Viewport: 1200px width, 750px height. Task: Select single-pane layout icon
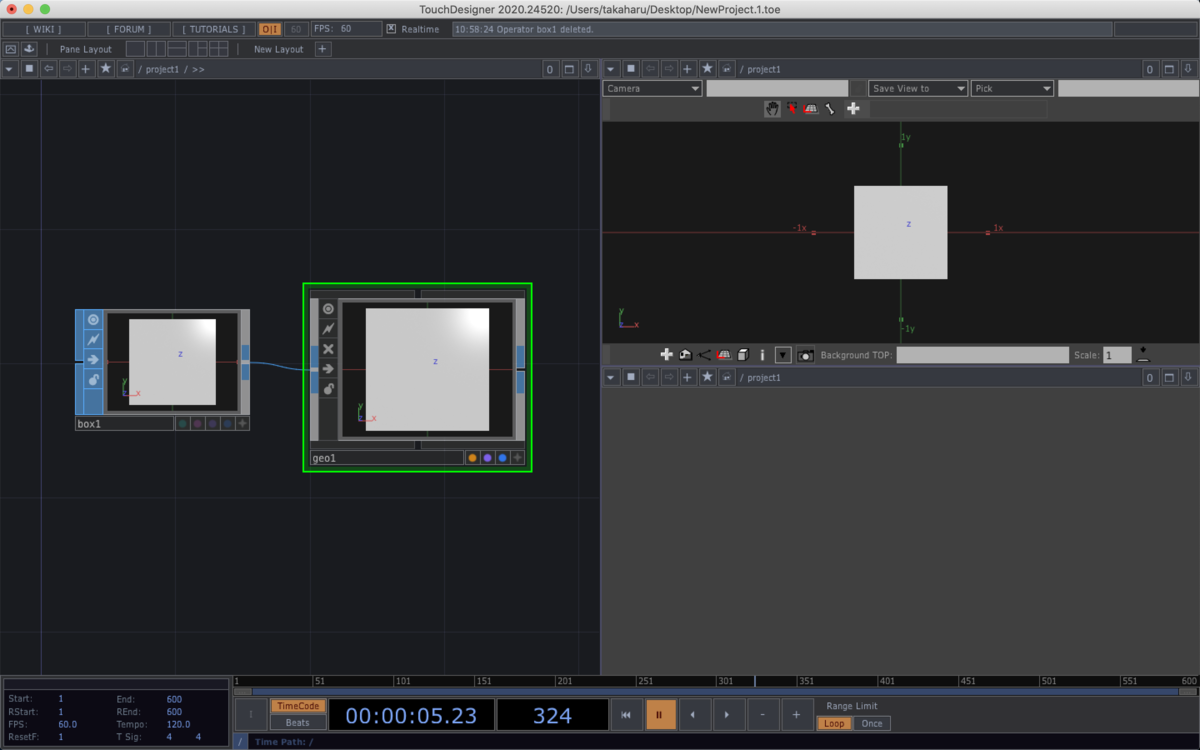point(135,49)
